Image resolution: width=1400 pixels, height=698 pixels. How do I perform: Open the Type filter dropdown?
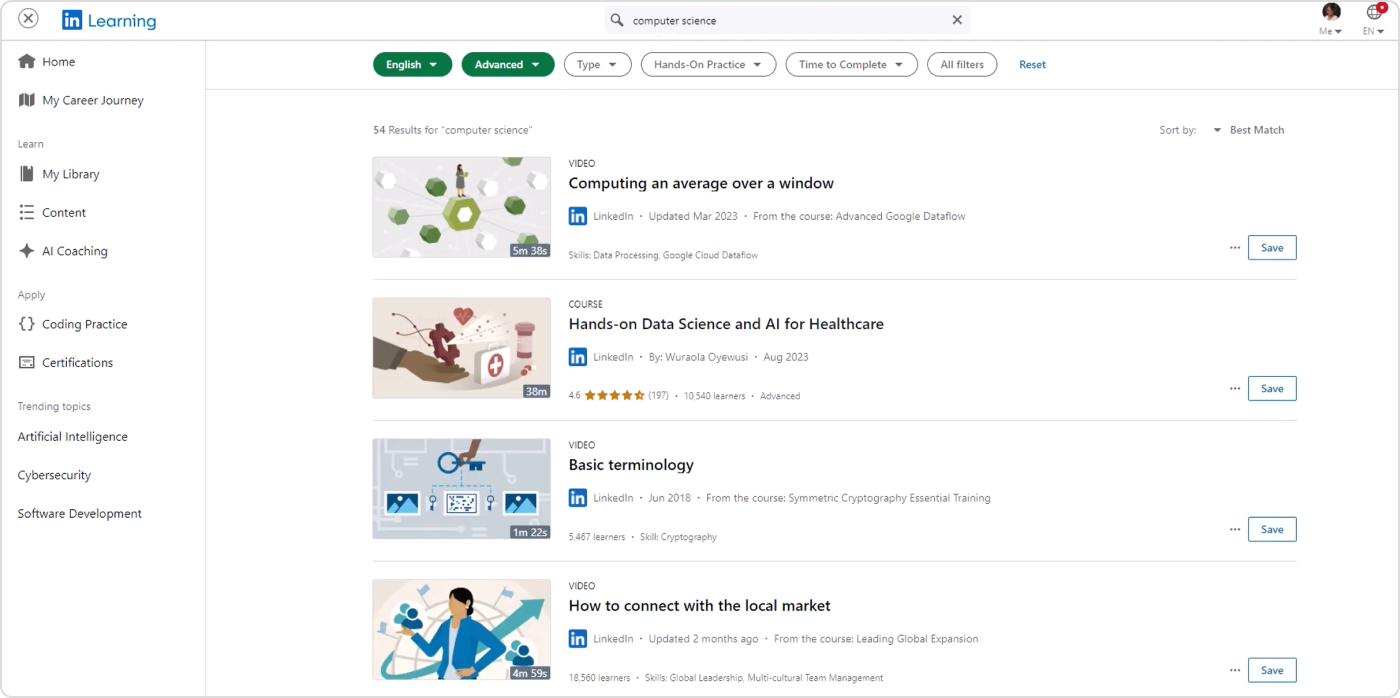pos(597,64)
